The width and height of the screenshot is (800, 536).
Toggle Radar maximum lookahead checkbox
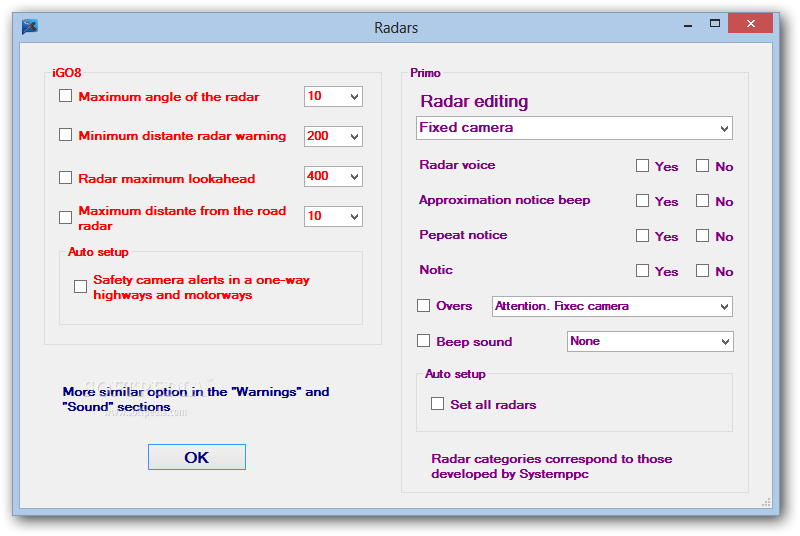coord(65,177)
